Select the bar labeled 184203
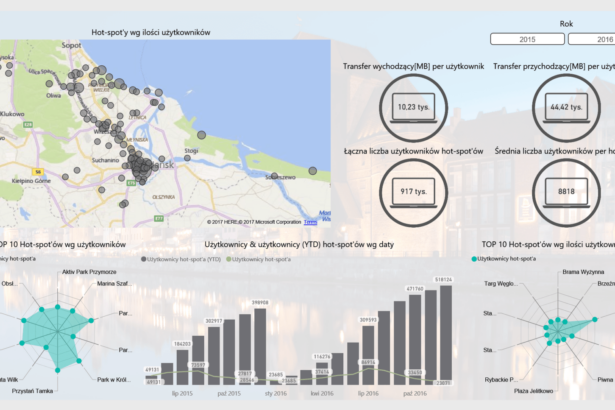The width and height of the screenshot is (615, 410). (x=182, y=367)
